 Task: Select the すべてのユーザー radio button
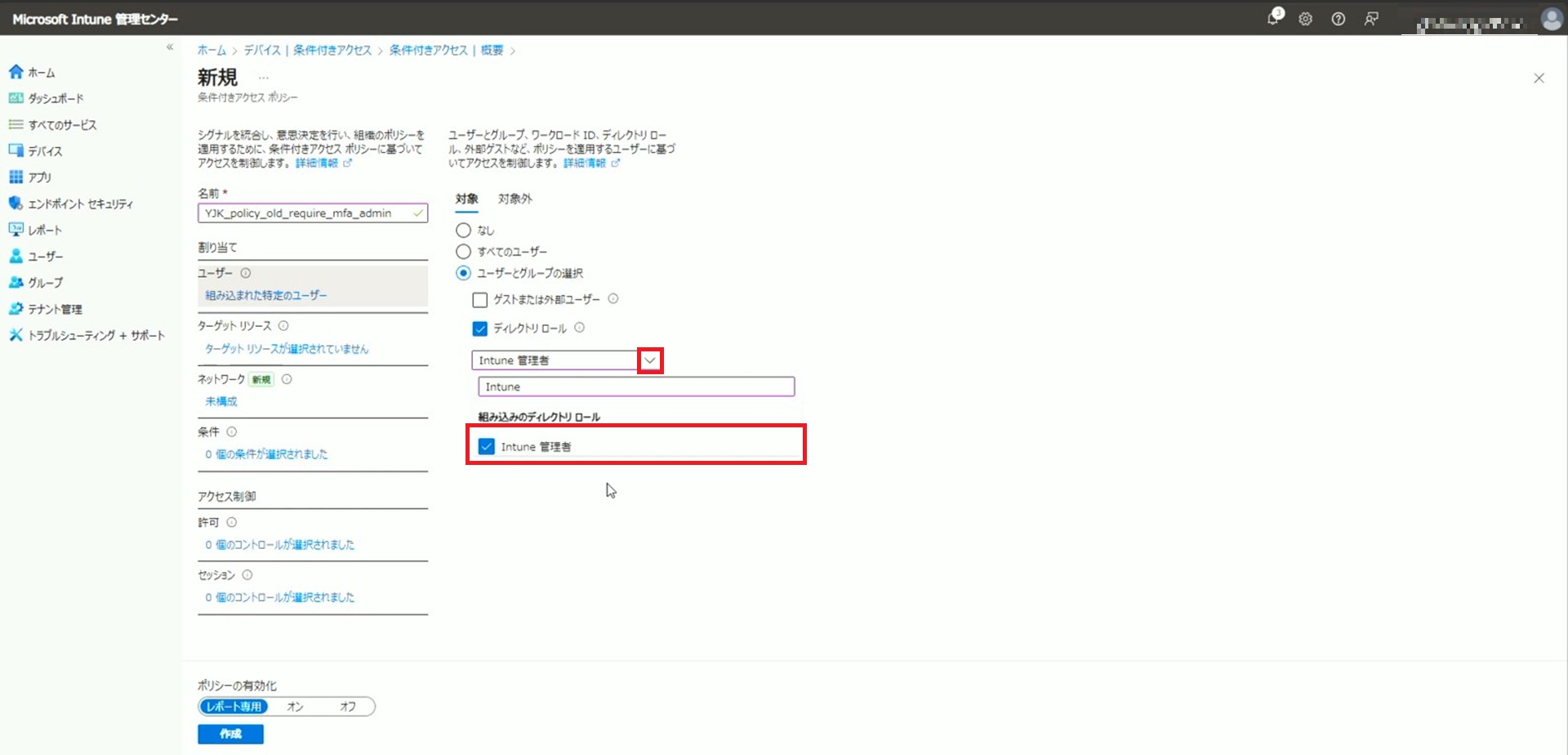pyautogui.click(x=463, y=252)
